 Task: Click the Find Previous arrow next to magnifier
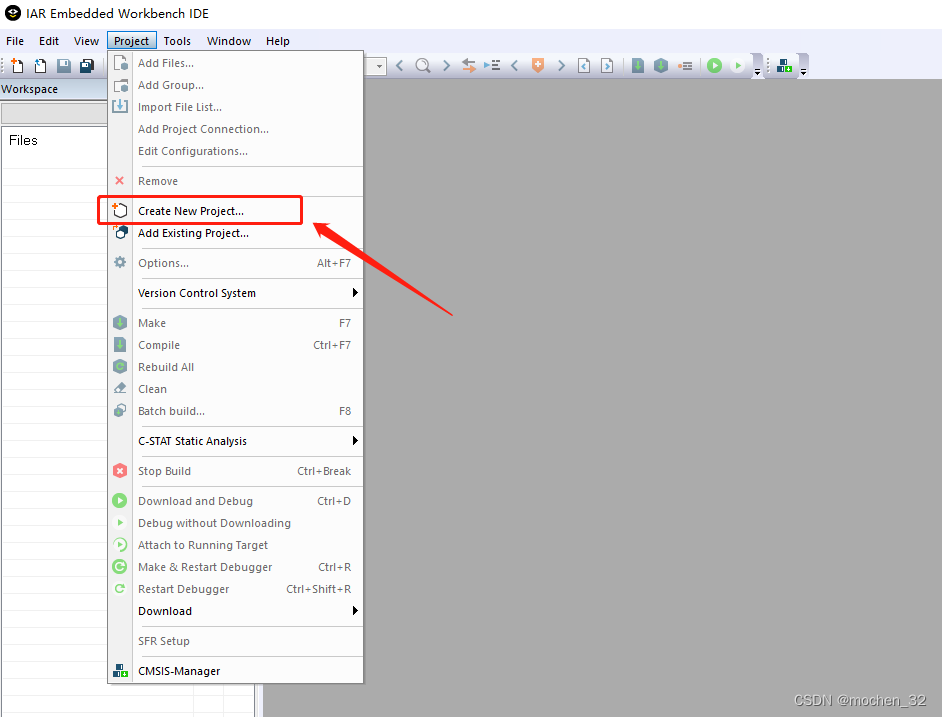(x=400, y=66)
